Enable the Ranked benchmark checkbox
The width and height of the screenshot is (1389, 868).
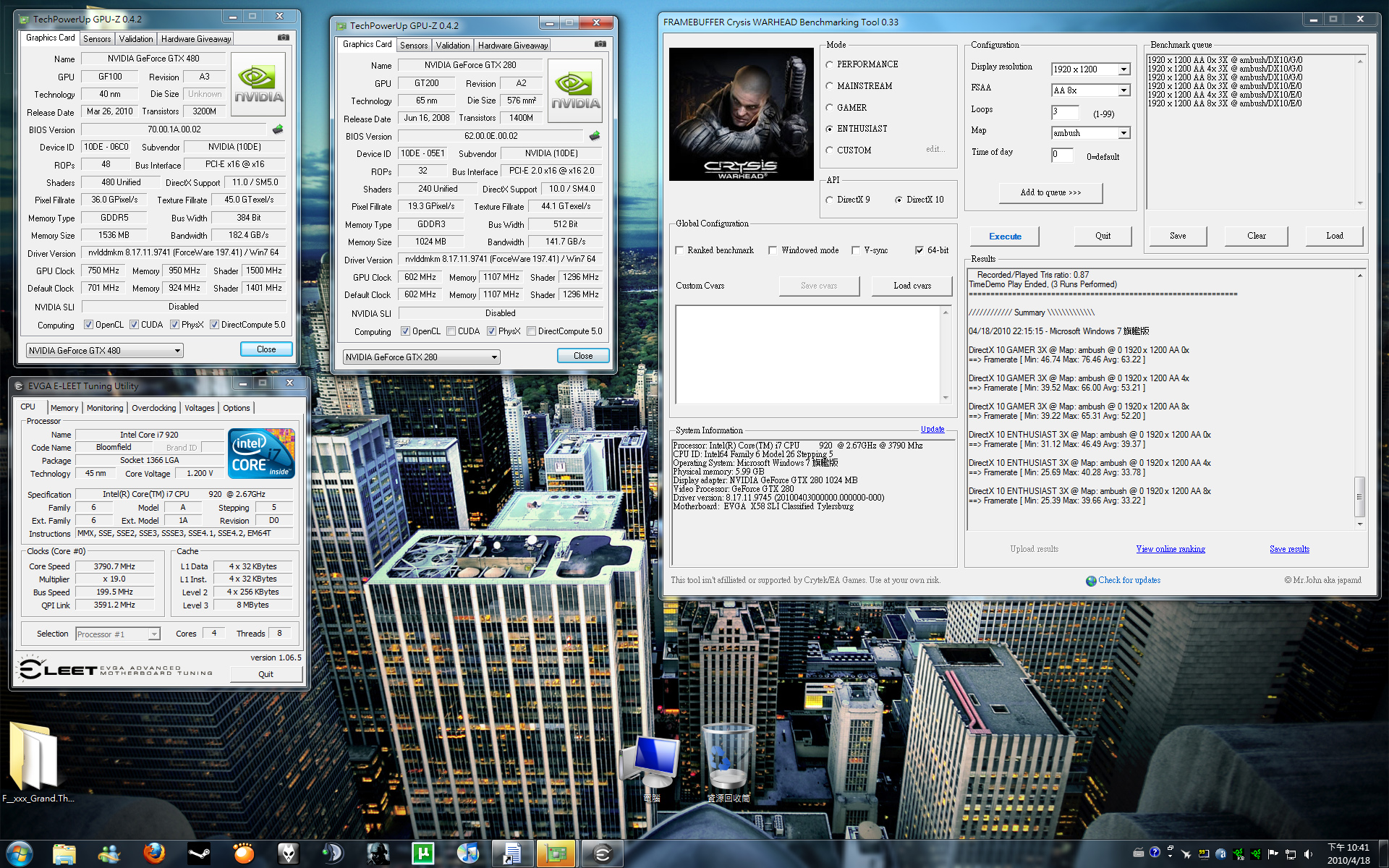[679, 250]
